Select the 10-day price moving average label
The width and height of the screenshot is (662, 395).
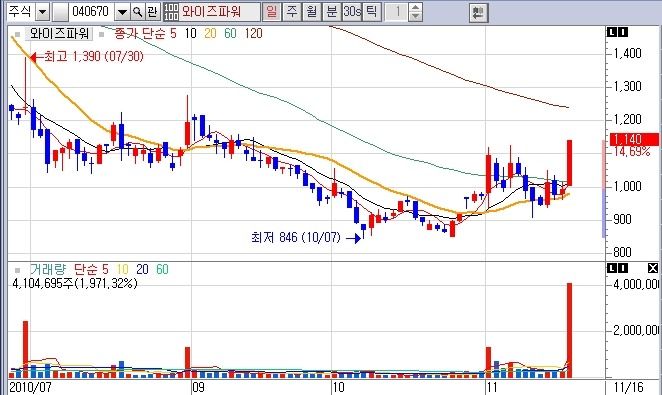[191, 33]
